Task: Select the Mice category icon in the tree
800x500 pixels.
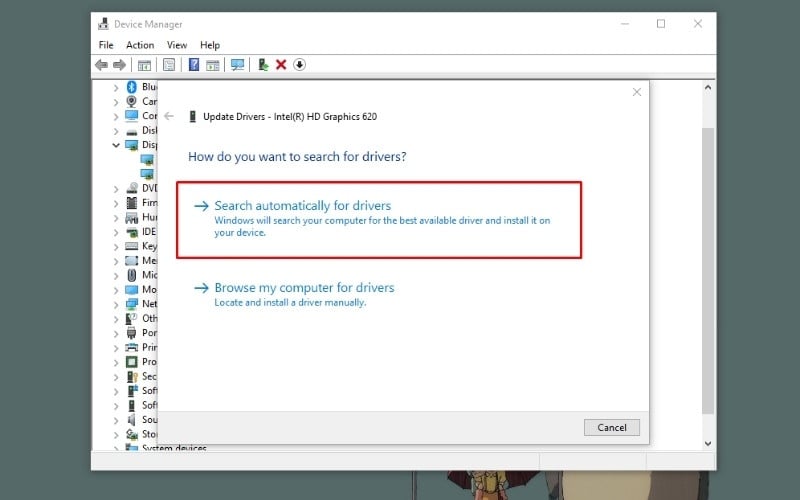Action: pos(132,275)
